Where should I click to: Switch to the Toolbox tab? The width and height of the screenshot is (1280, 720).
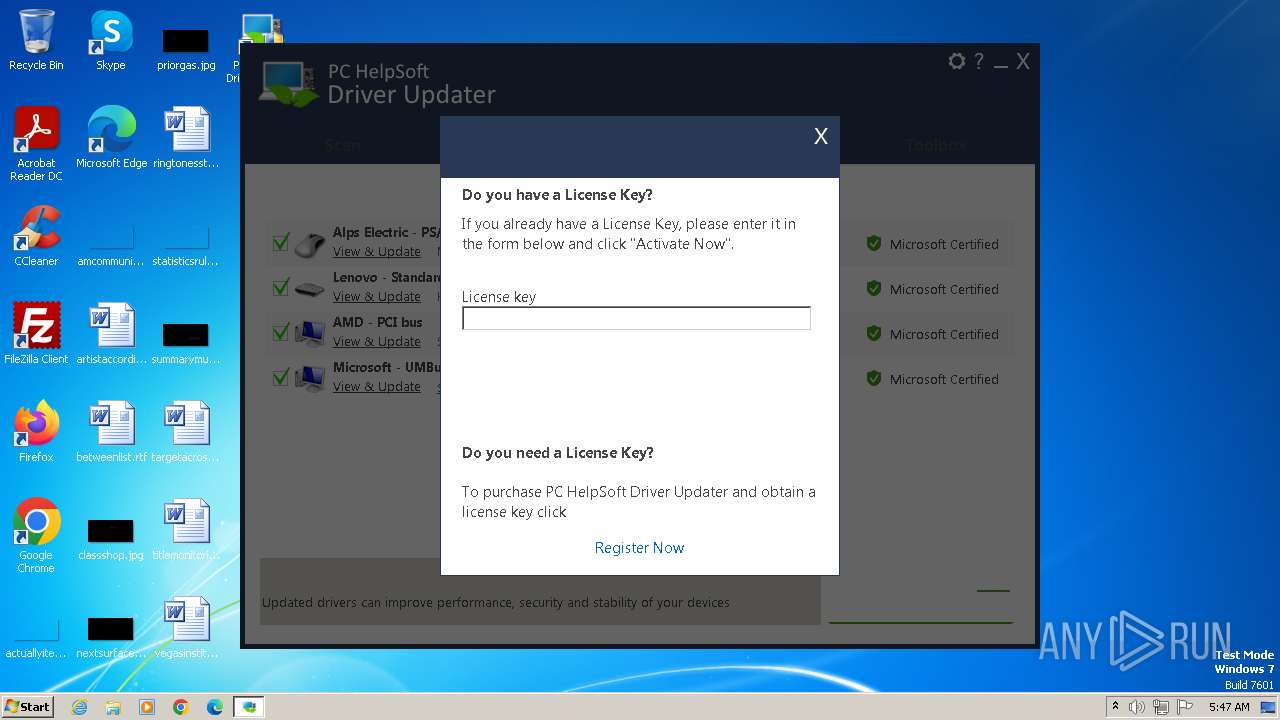936,145
